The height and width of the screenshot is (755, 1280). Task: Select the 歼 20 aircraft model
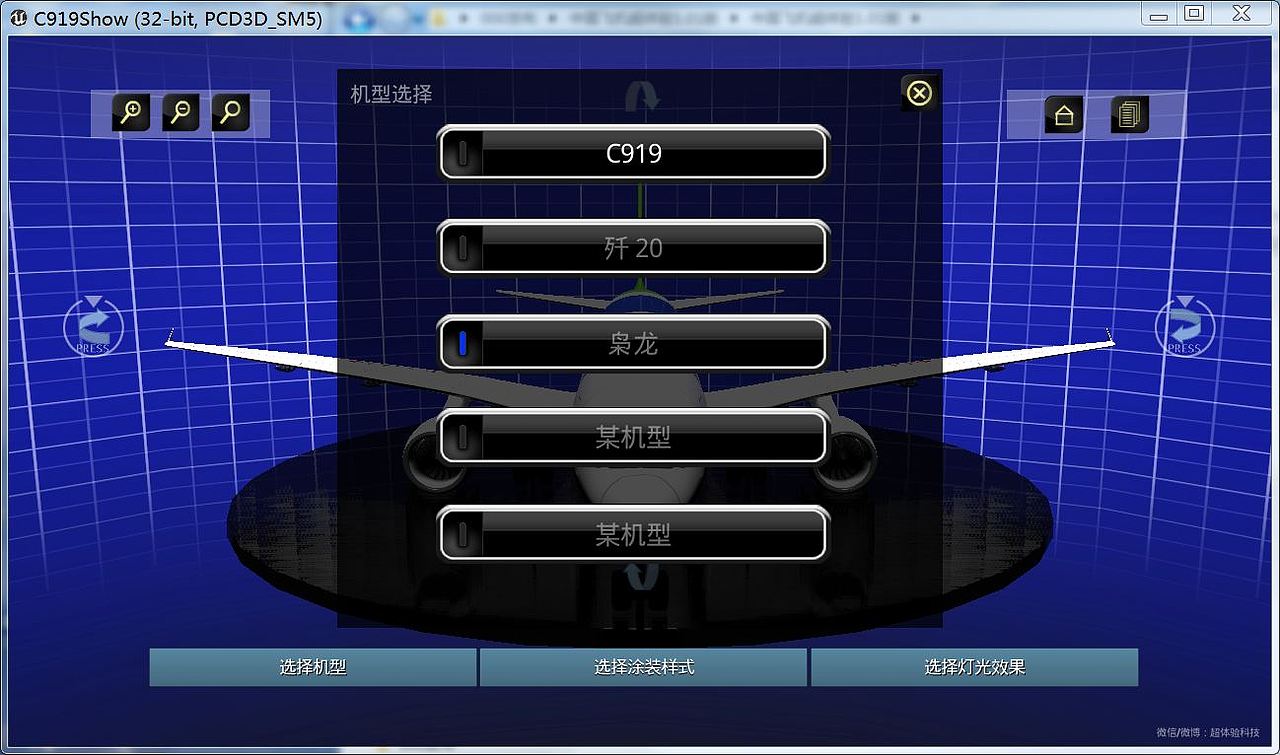(634, 248)
